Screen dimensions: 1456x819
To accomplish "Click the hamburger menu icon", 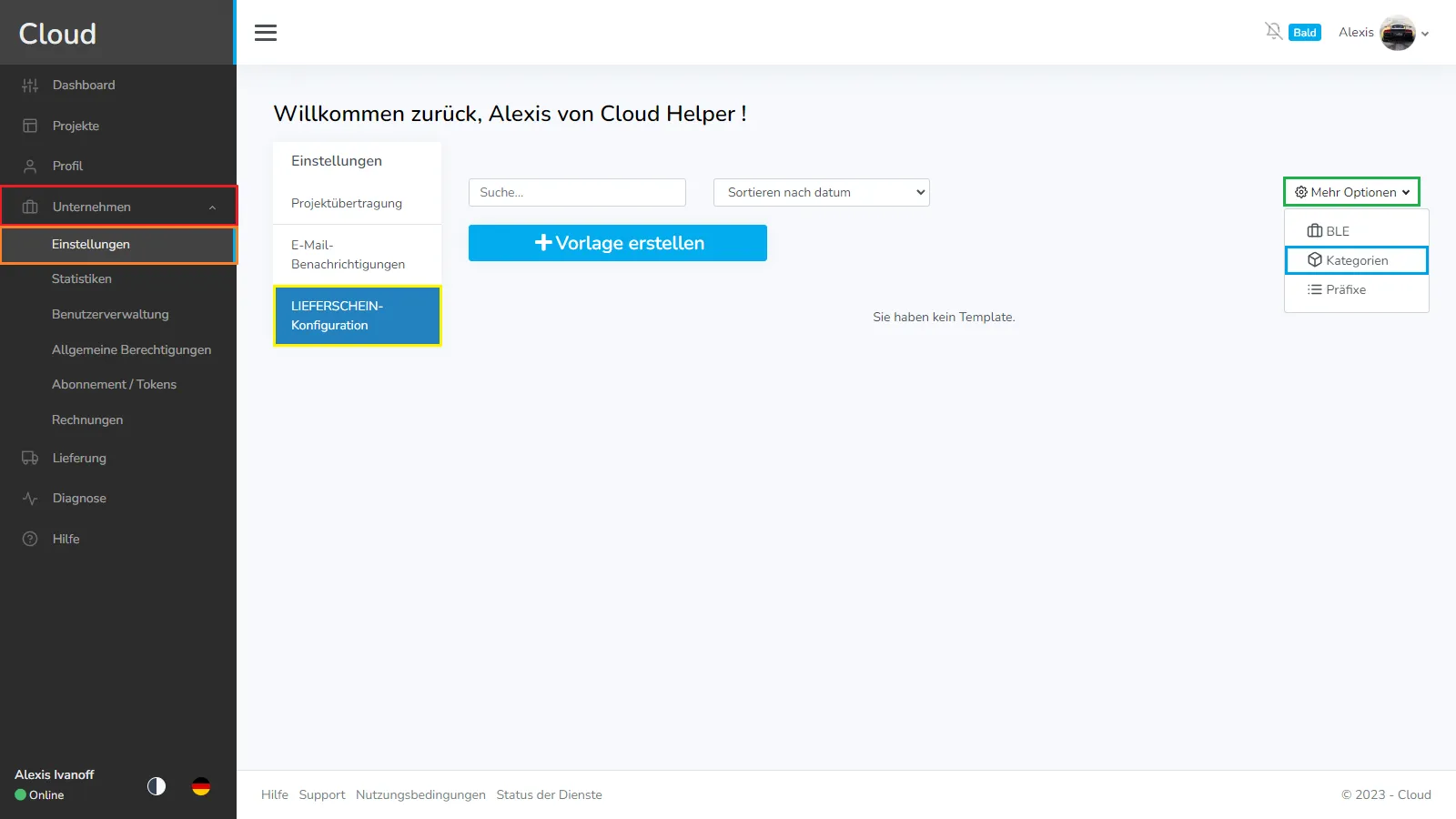I will pos(266,33).
